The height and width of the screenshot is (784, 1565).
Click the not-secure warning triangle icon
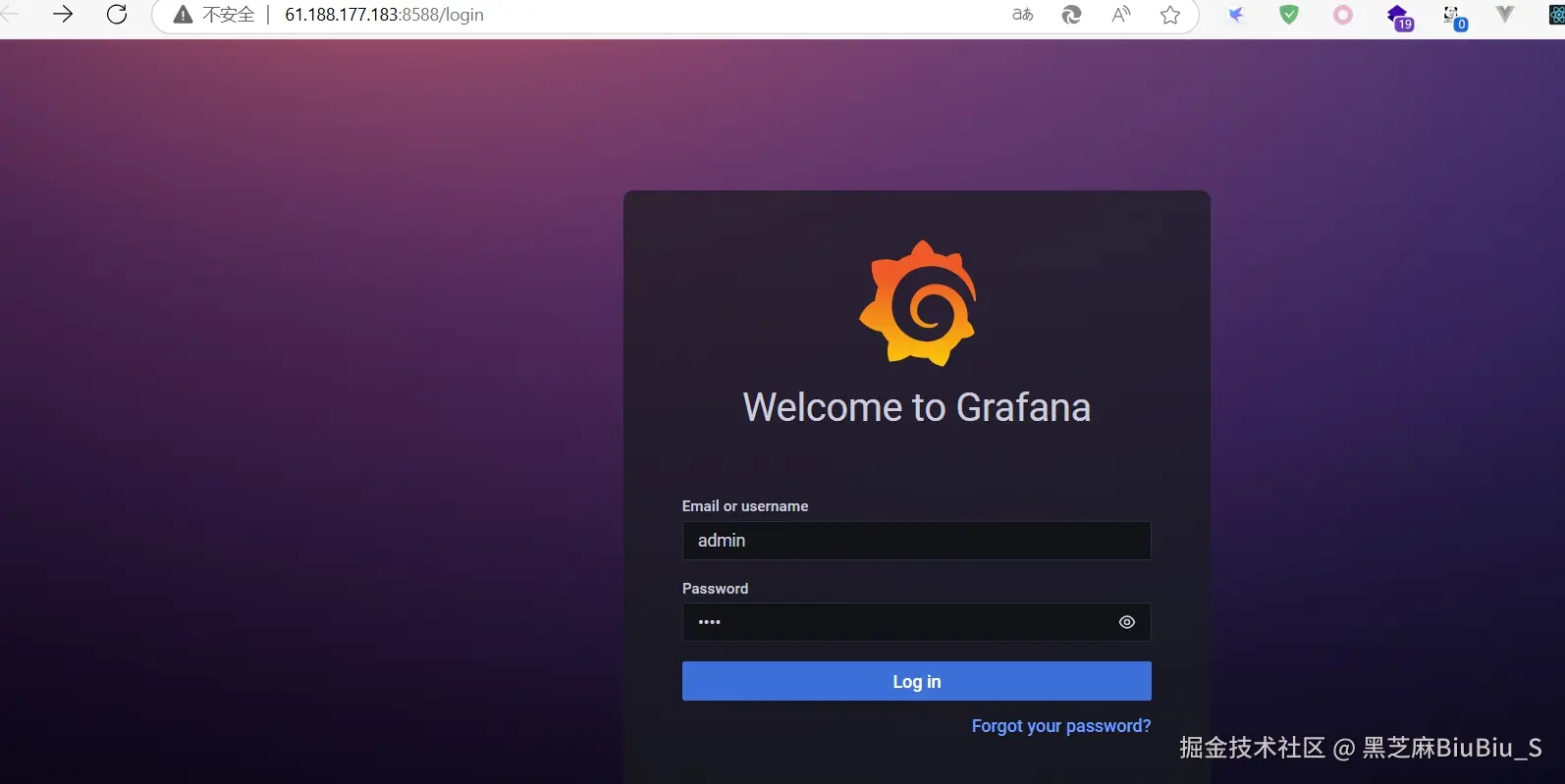pyautogui.click(x=183, y=15)
